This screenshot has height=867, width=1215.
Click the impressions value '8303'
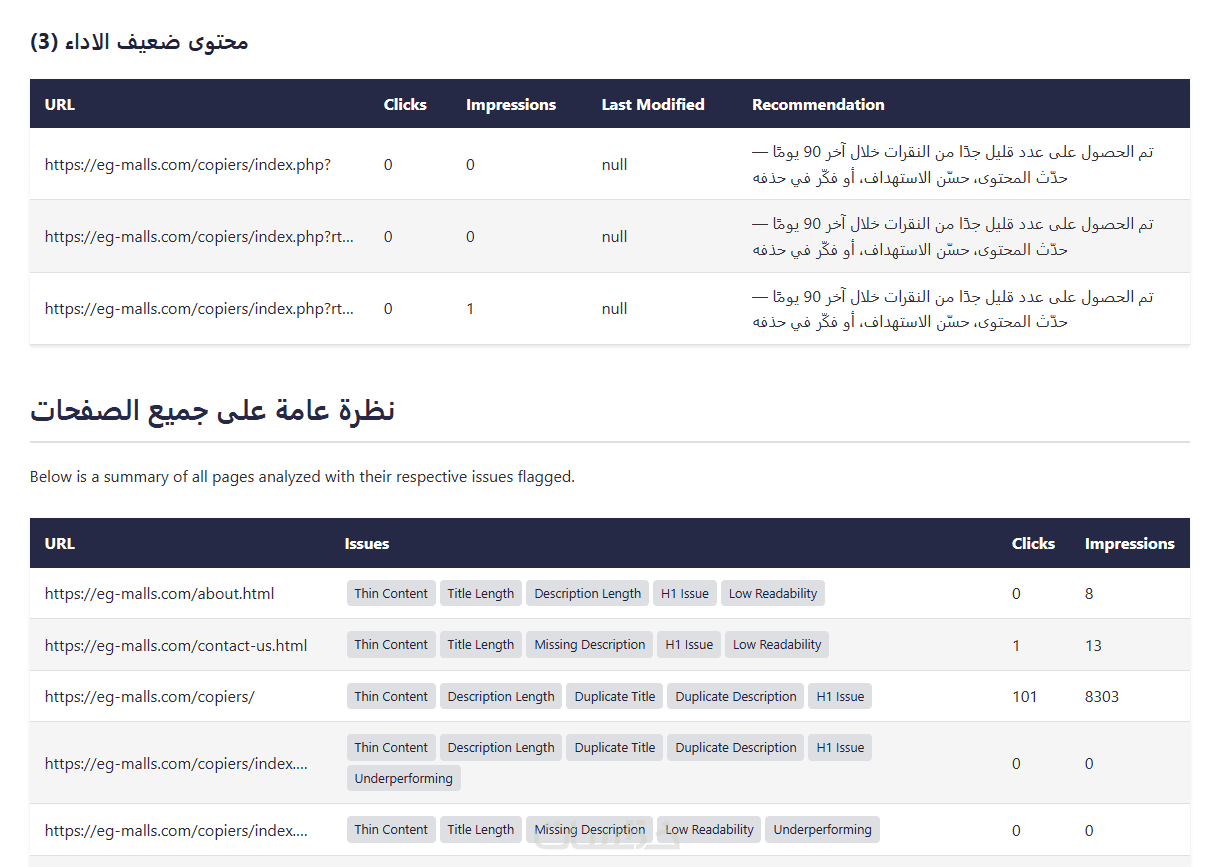(1102, 697)
